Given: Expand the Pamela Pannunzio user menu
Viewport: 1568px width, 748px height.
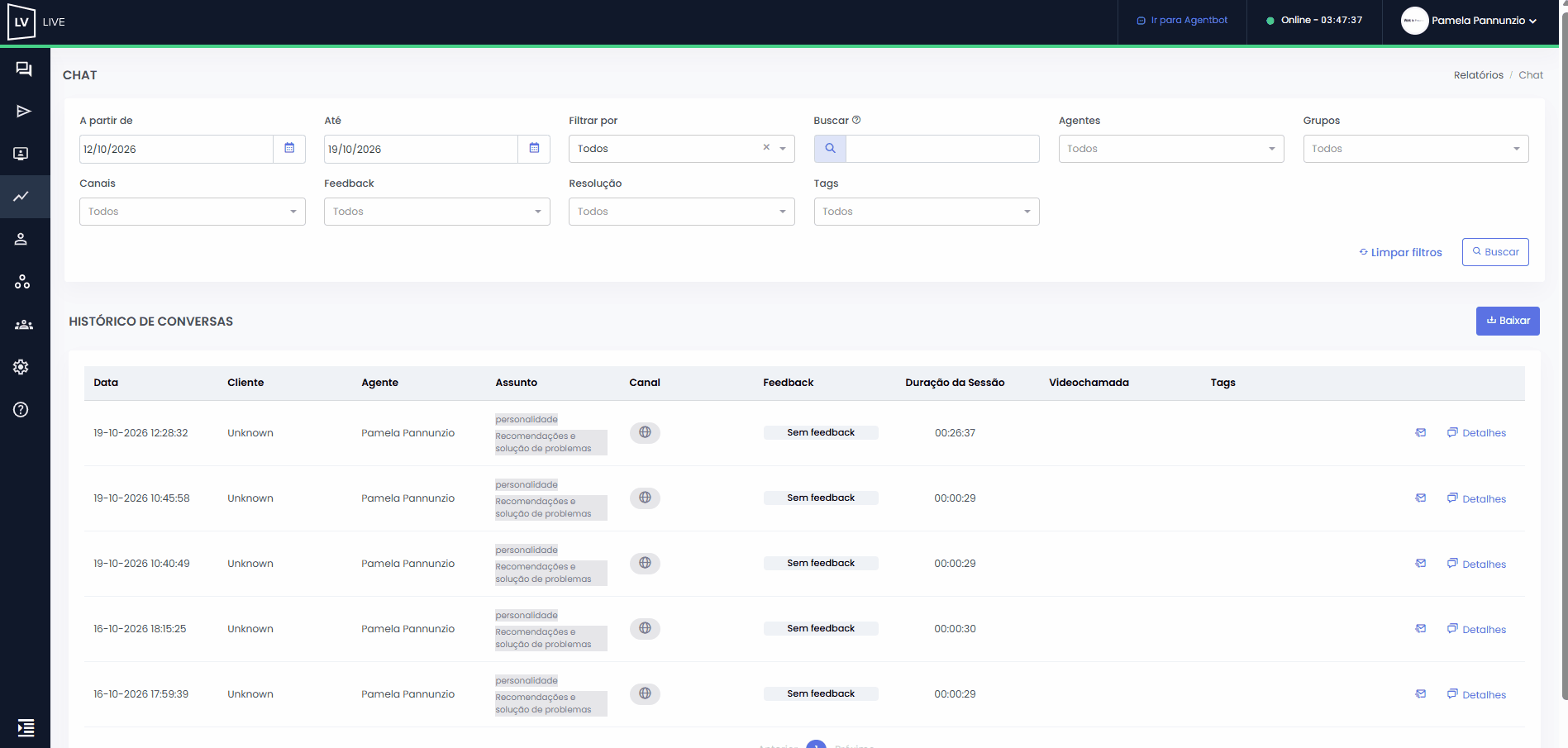Looking at the screenshot, I should 1469,21.
